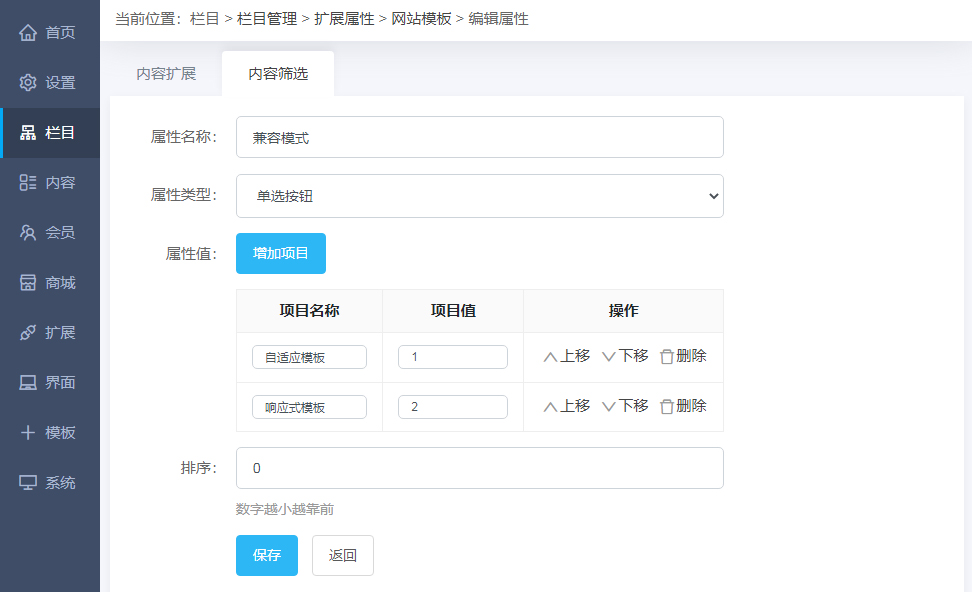Open settings via the gear icon
The height and width of the screenshot is (592, 972).
[x=28, y=83]
